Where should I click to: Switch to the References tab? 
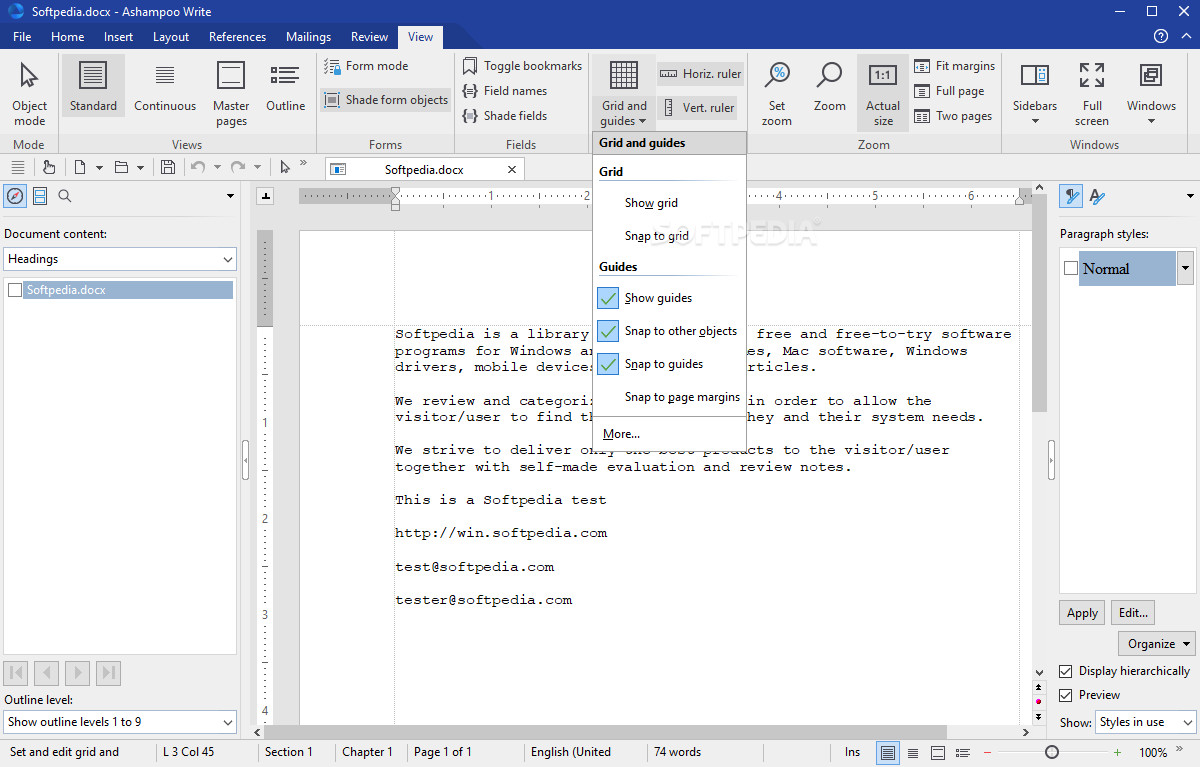pos(237,37)
